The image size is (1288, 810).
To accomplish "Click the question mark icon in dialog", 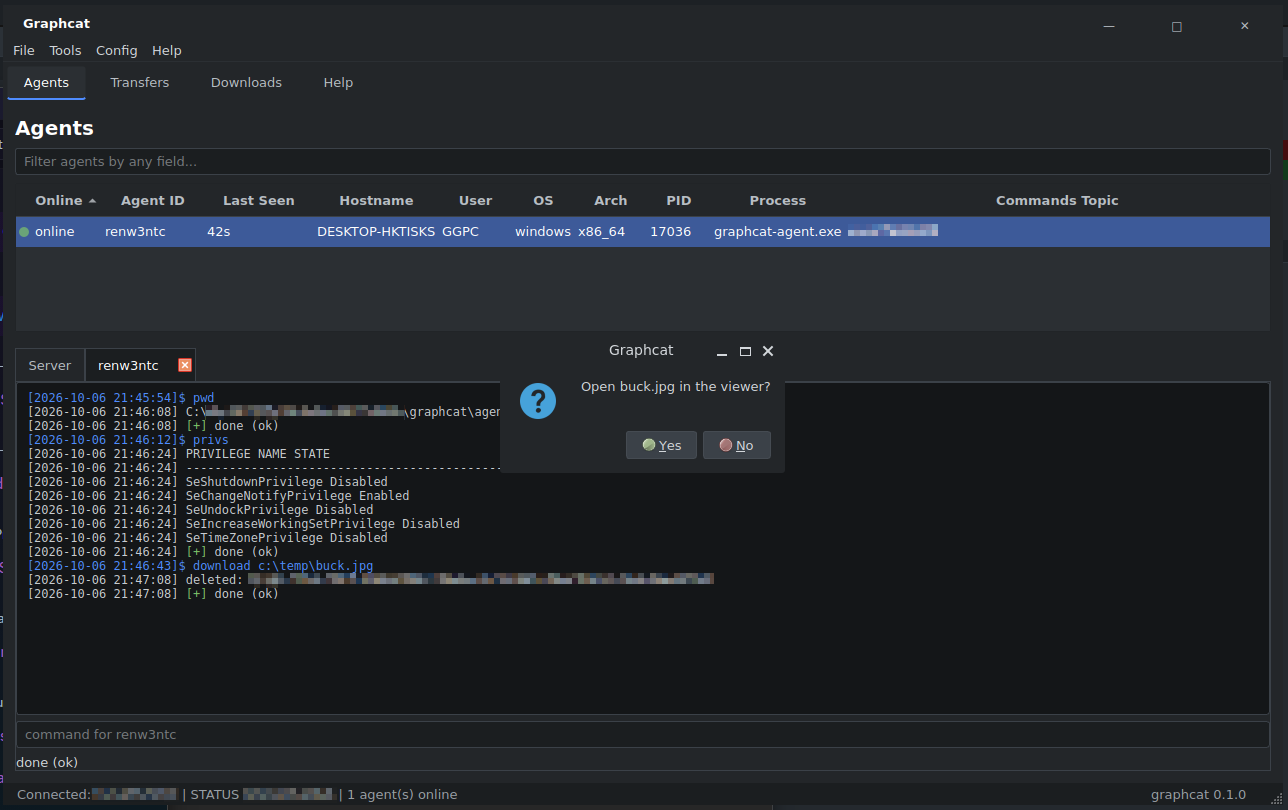I will pyautogui.click(x=538, y=401).
